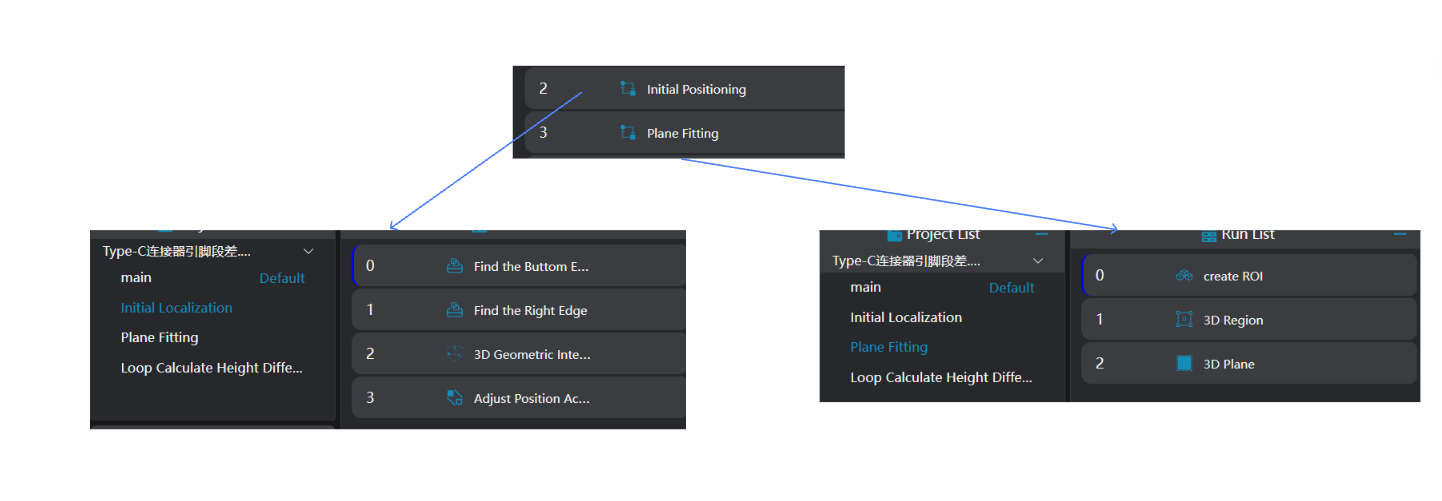Image resolution: width=1442 pixels, height=501 pixels.
Task: Click Default label in left project list
Action: click(x=282, y=278)
